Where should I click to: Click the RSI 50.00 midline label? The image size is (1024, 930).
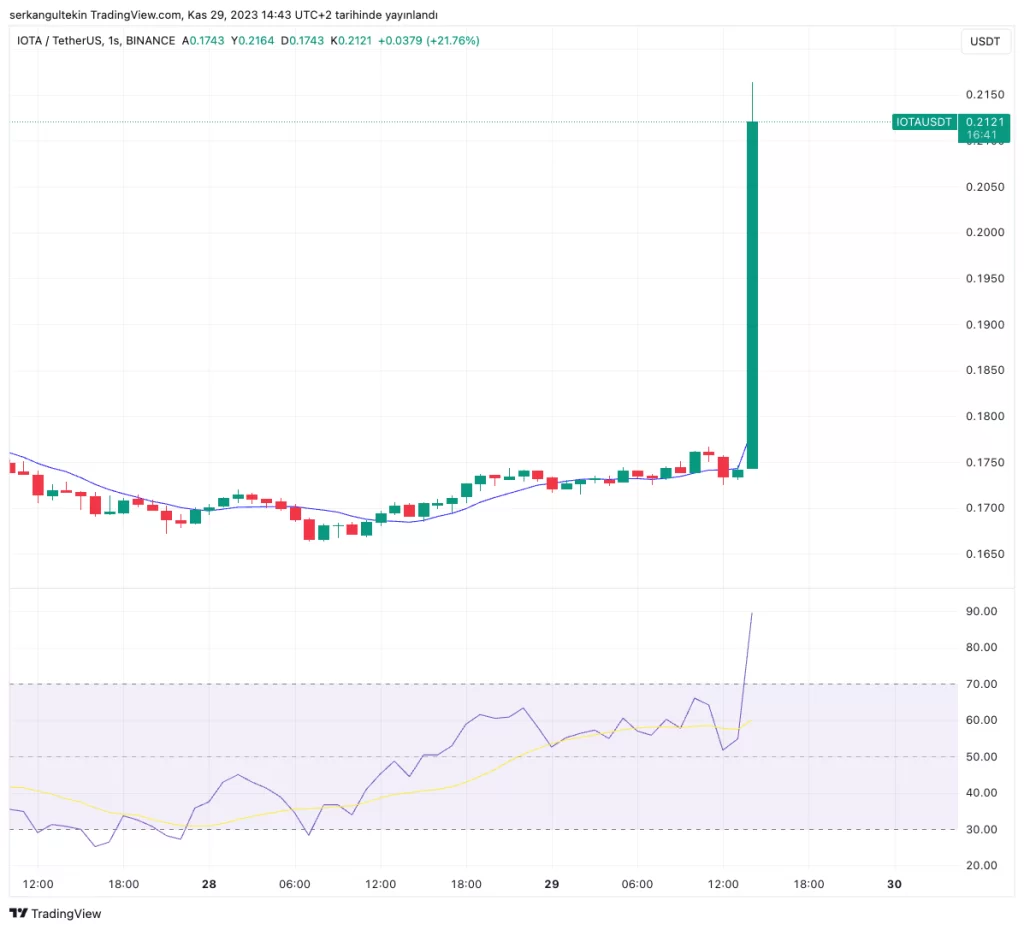[983, 757]
